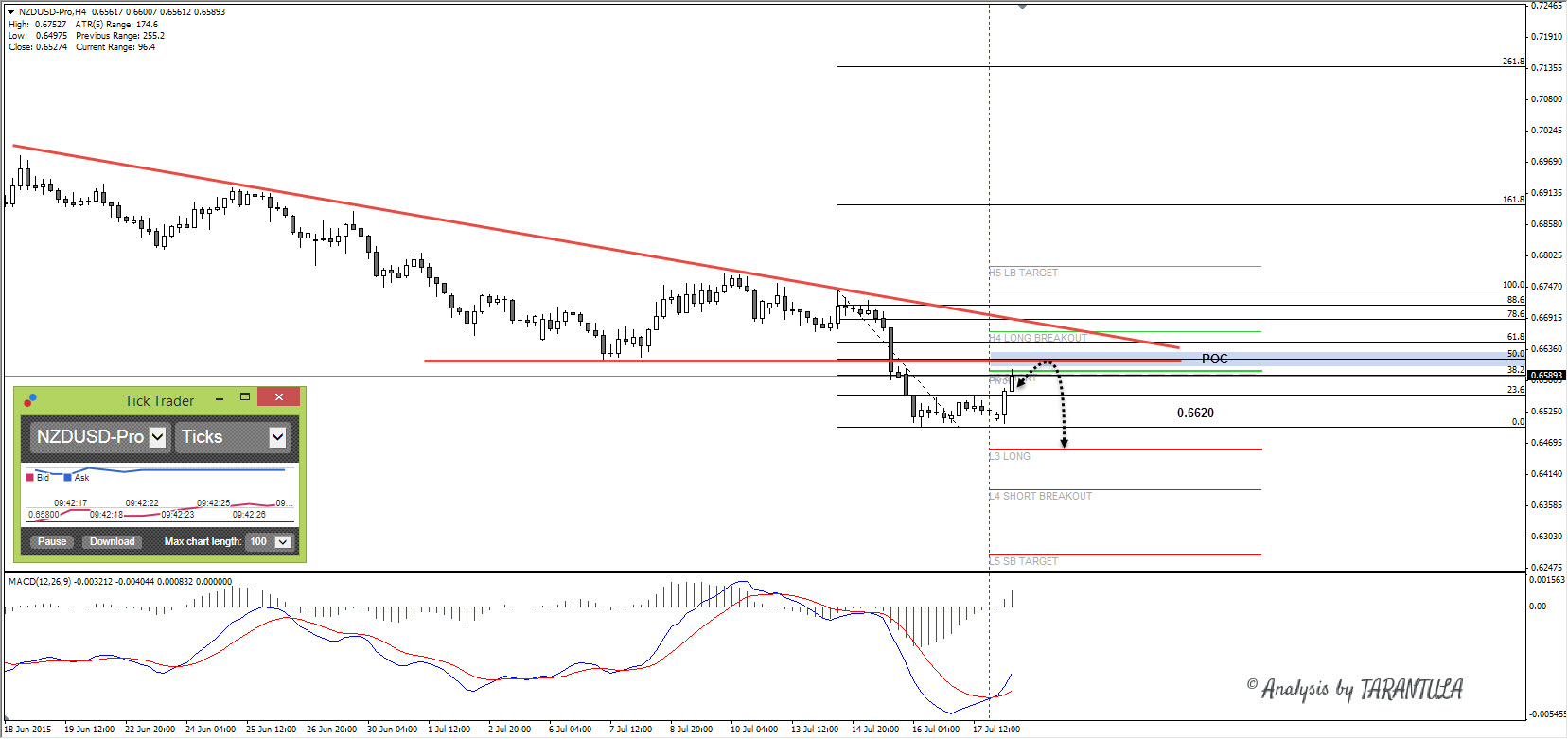Image resolution: width=1568 pixels, height=739 pixels.
Task: Click the Tick Trader app logo icon
Action: click(x=30, y=400)
